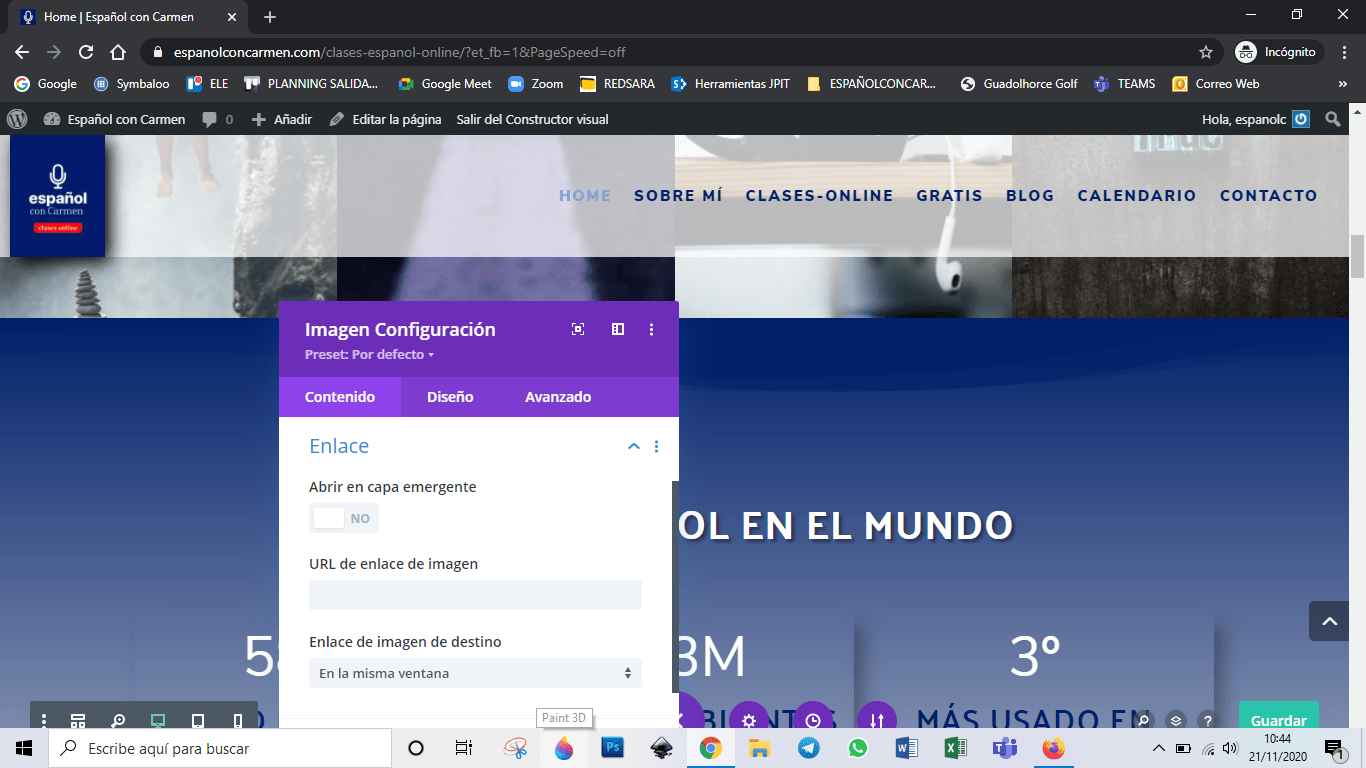Open page settings gear in Divi bar
Viewport: 1366px width, 768px height.
coord(749,720)
